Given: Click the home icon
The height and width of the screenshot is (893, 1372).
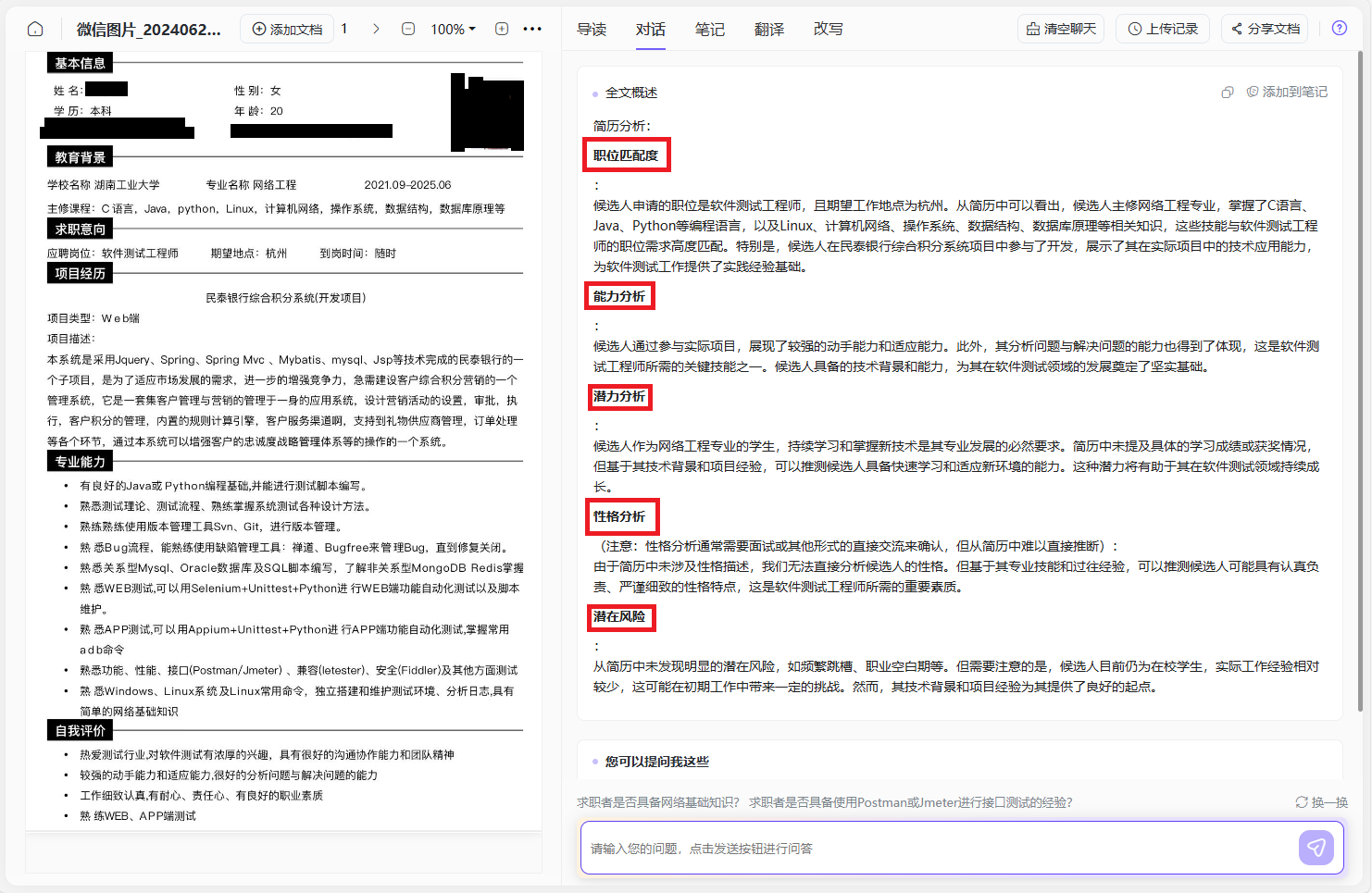Looking at the screenshot, I should coord(35,29).
